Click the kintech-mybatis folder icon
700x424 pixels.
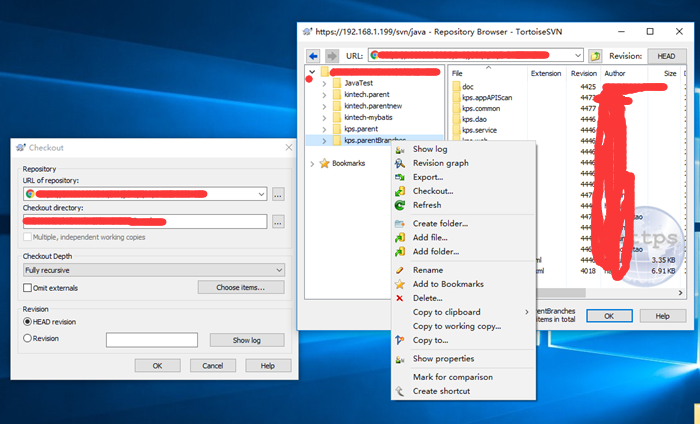click(x=337, y=117)
